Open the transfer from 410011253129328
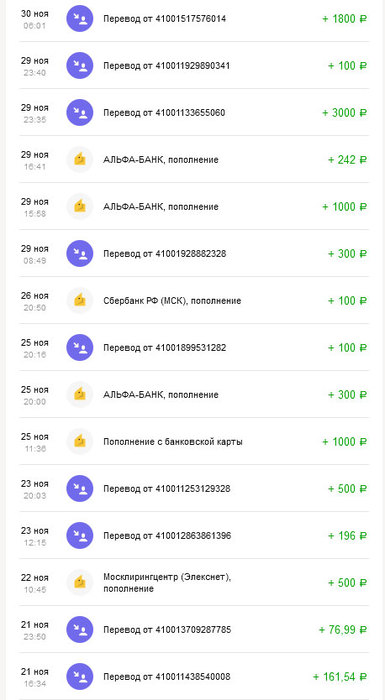The height and width of the screenshot is (700, 385). click(194, 489)
